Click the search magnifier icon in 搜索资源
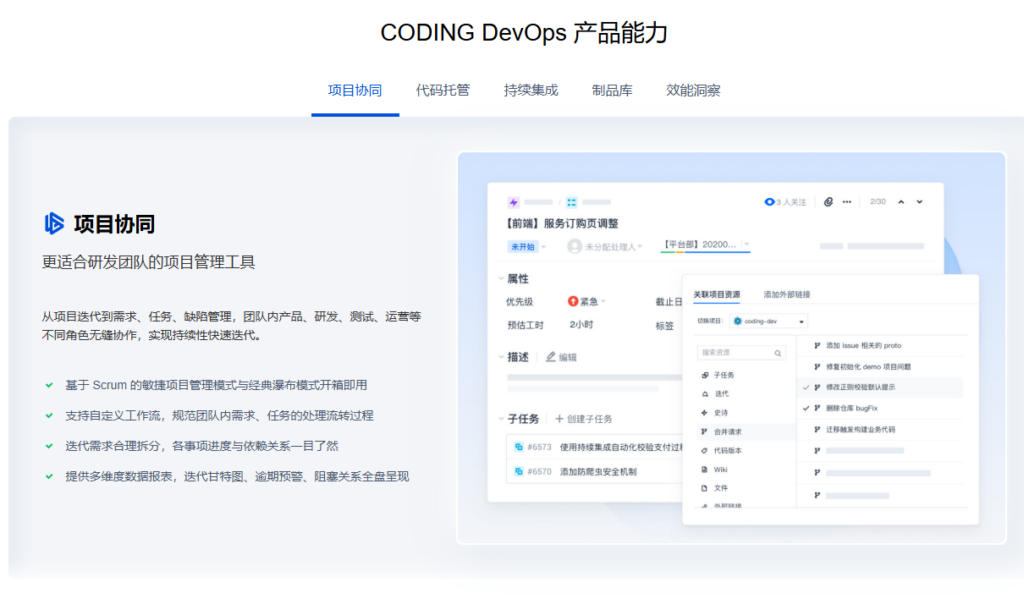The width and height of the screenshot is (1024, 610). 778,353
